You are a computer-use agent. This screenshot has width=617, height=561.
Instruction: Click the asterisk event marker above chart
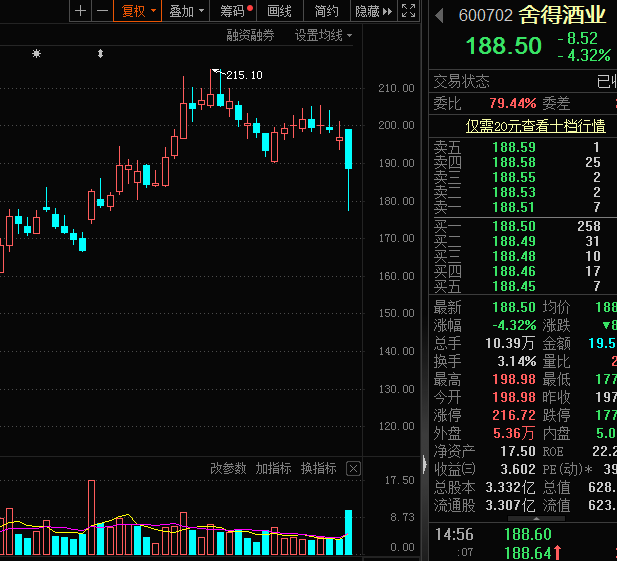(37, 53)
